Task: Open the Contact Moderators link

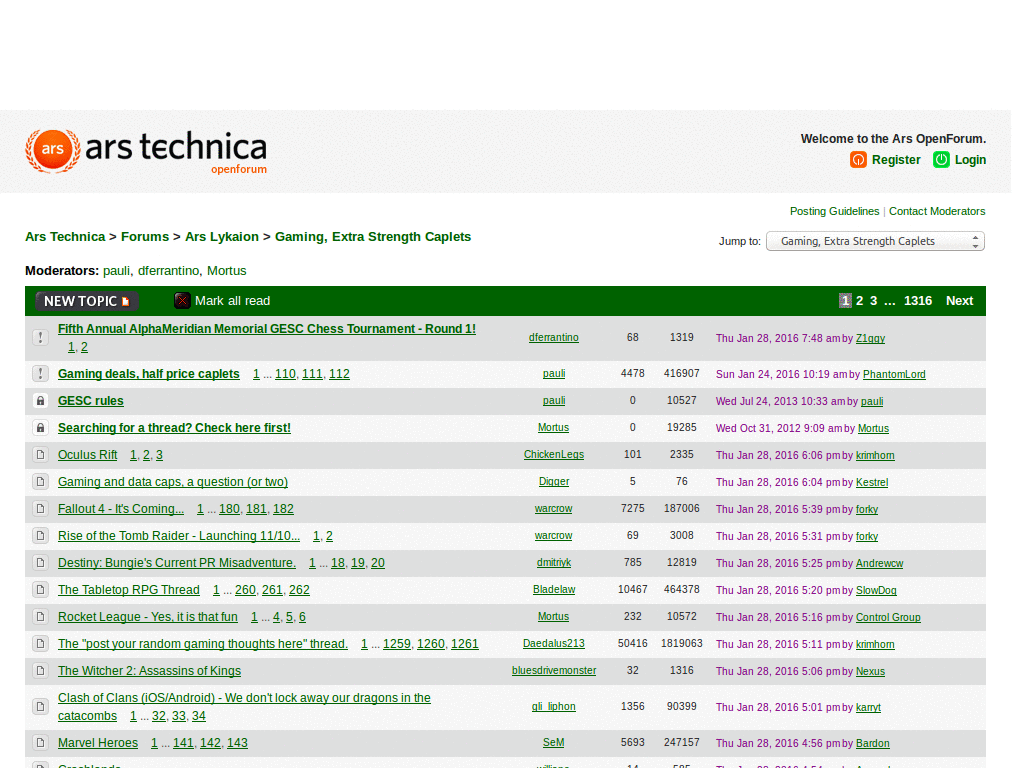Action: [937, 211]
